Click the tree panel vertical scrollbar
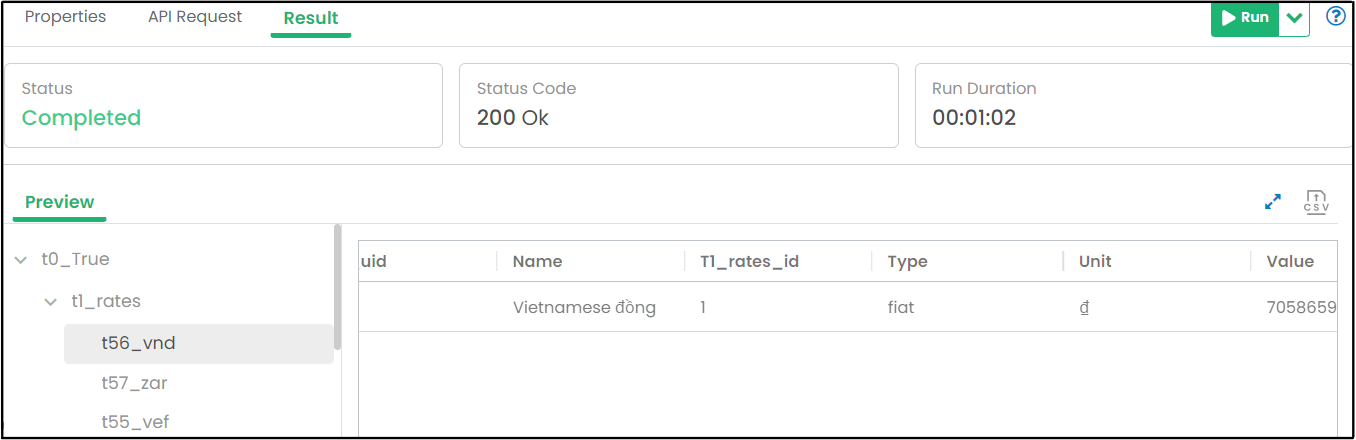The image size is (1356, 440). (337, 288)
